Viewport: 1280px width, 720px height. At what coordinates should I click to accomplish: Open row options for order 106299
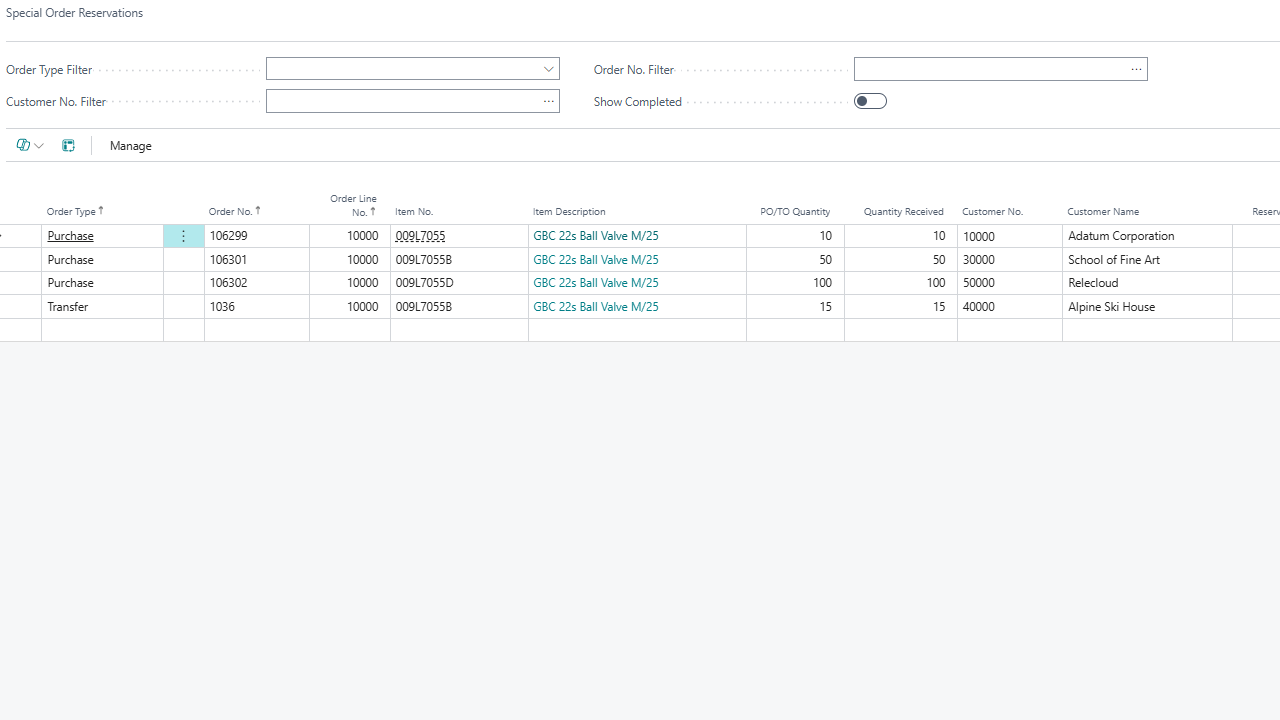183,236
